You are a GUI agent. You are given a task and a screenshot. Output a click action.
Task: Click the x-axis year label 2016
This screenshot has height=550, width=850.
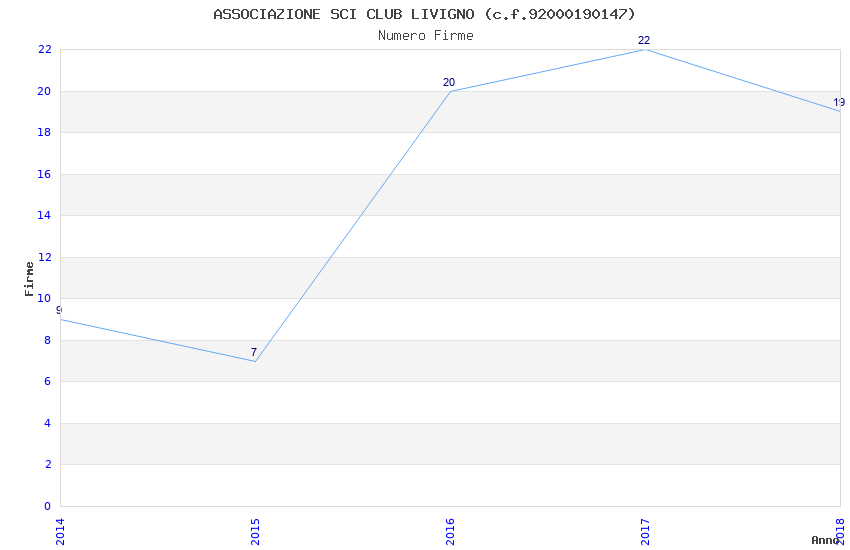(x=450, y=532)
